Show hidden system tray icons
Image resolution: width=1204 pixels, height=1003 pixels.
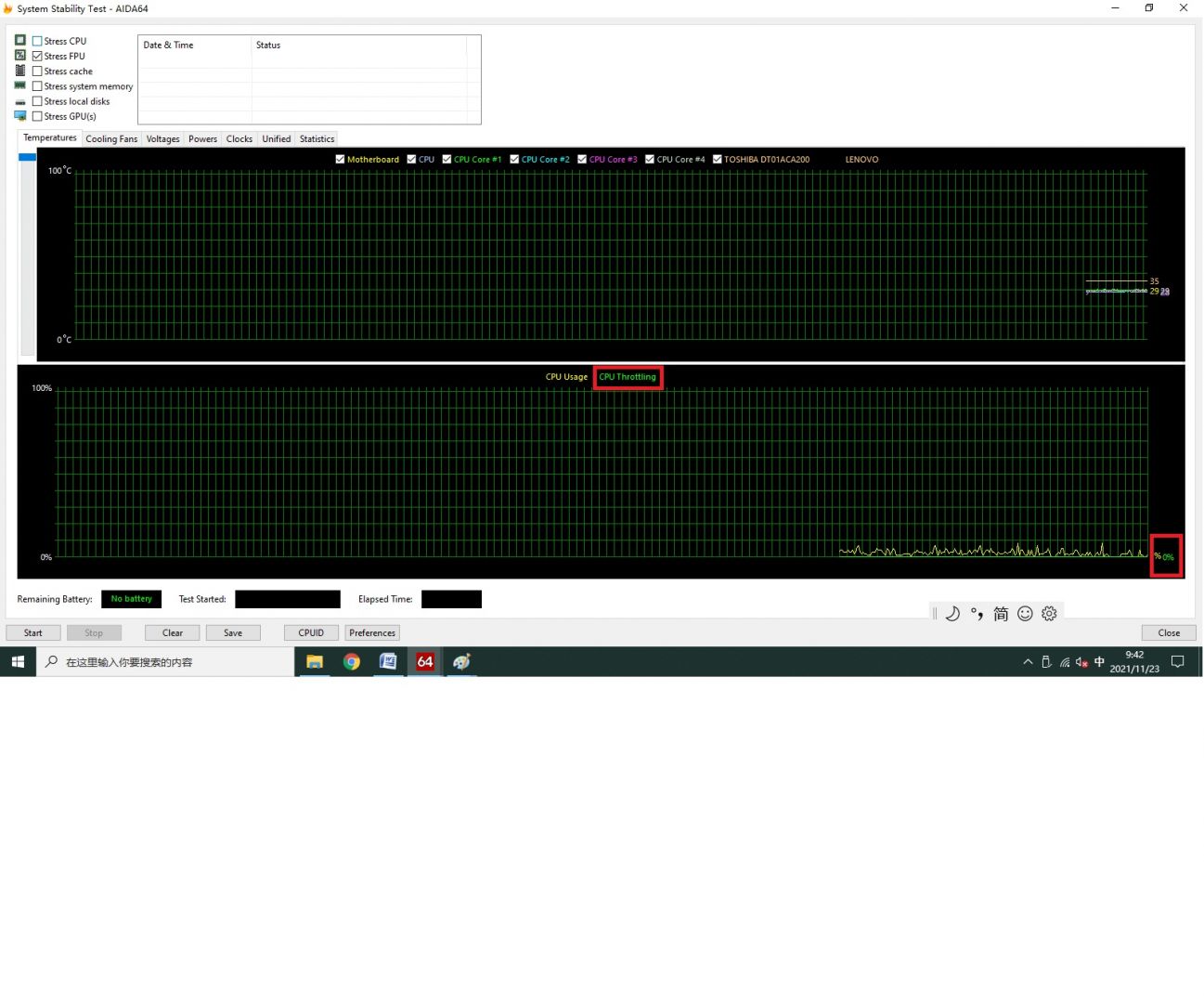pyautogui.click(x=1028, y=662)
